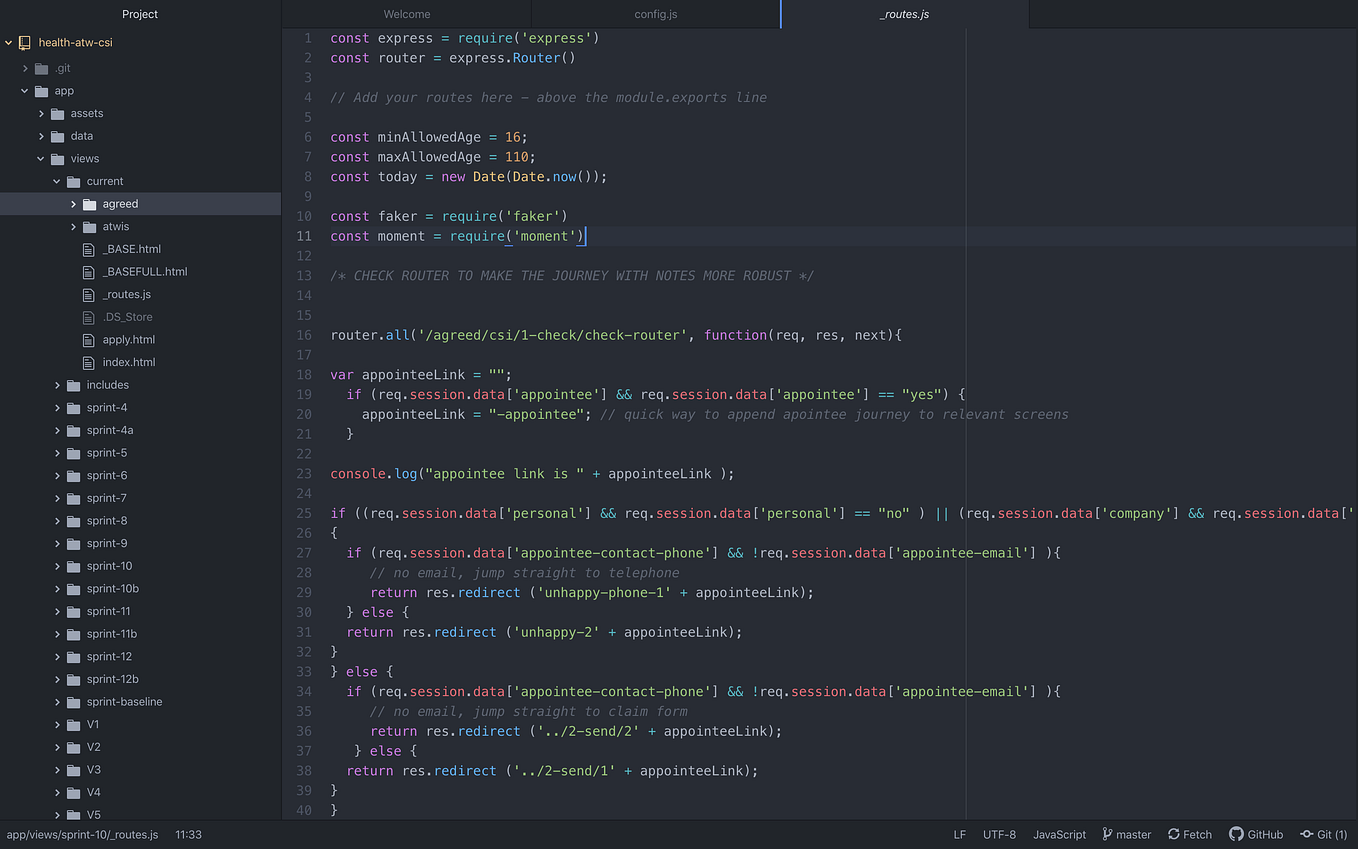Switch to the config.js tab
The image size is (1358, 849).
(x=655, y=14)
